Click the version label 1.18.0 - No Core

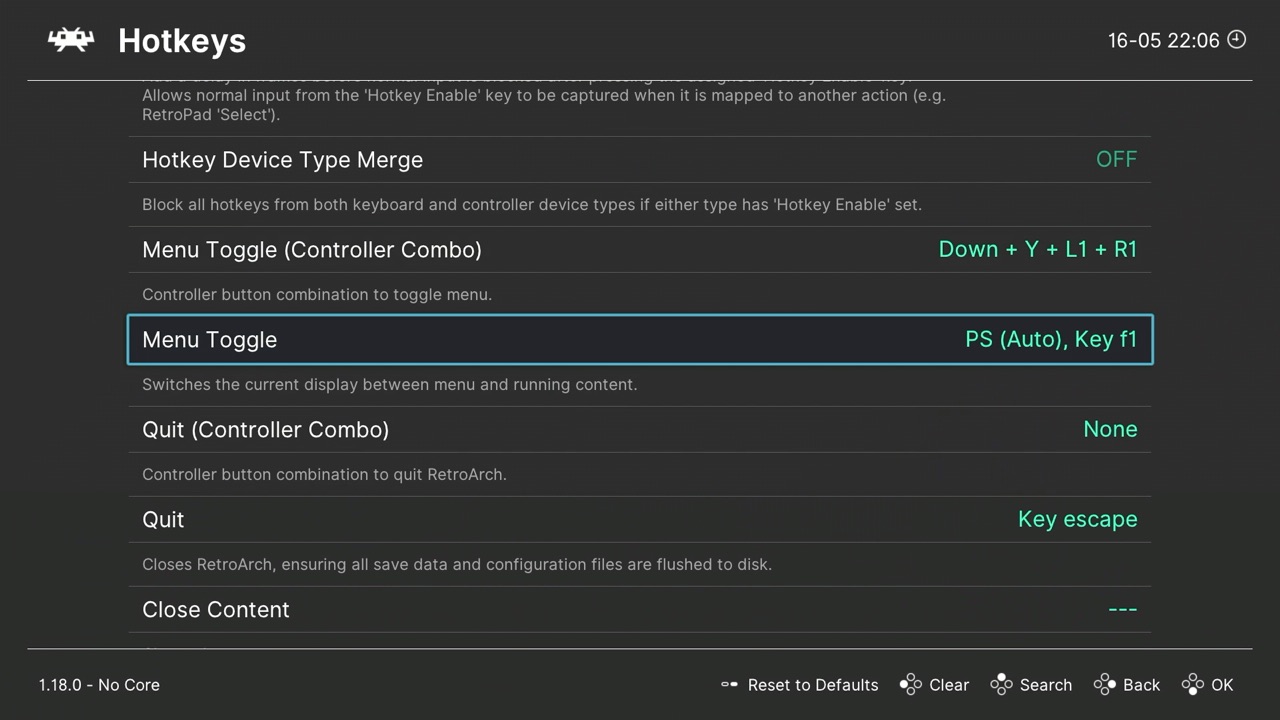[x=99, y=685]
